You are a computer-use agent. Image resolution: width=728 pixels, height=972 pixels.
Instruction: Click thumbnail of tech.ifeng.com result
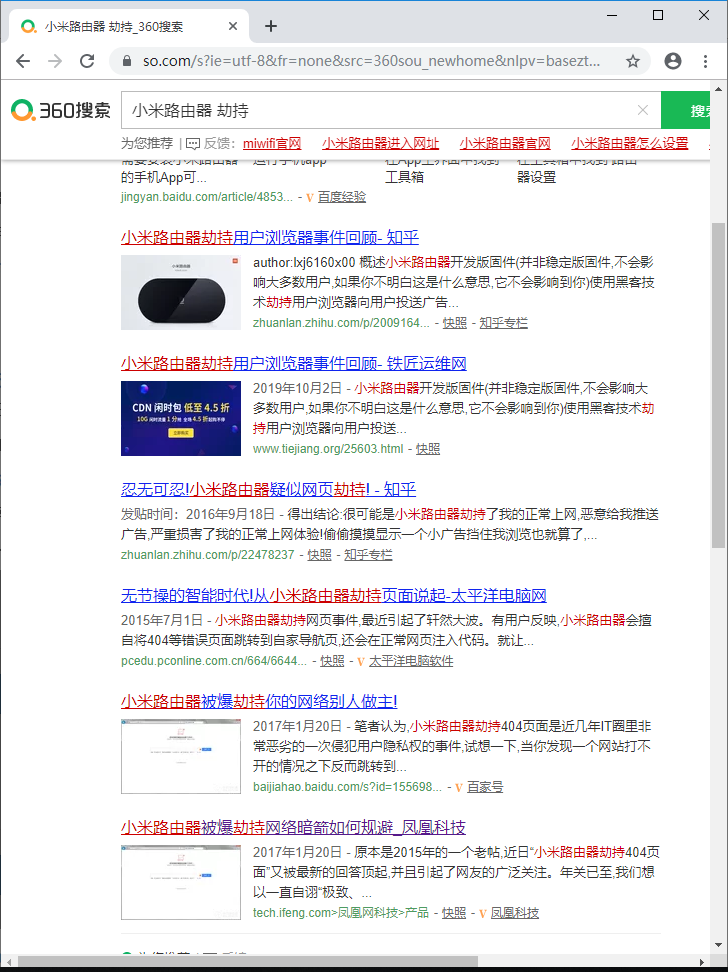pyautogui.click(x=181, y=882)
